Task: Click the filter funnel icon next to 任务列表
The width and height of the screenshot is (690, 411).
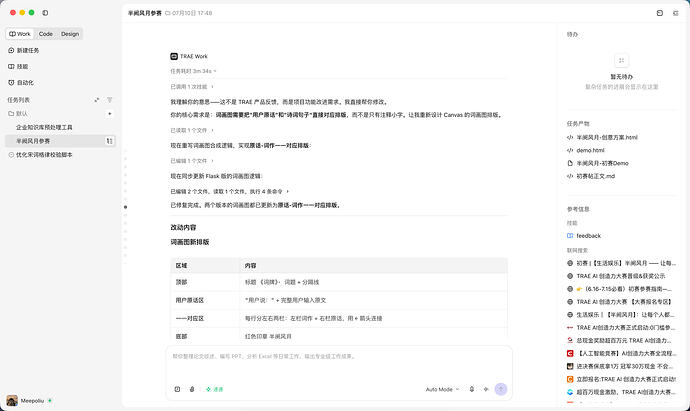Action: pos(110,100)
